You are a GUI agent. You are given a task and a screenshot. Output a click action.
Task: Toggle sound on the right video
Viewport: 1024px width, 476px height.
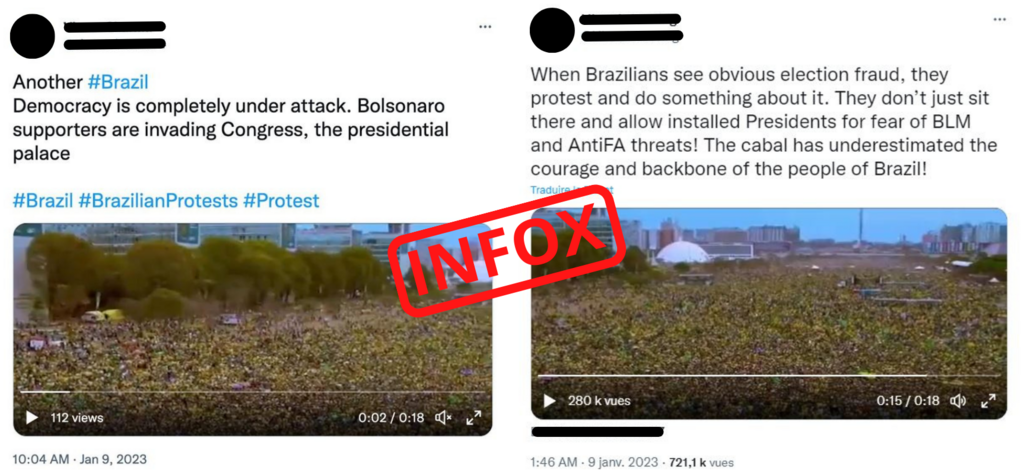pyautogui.click(x=958, y=400)
